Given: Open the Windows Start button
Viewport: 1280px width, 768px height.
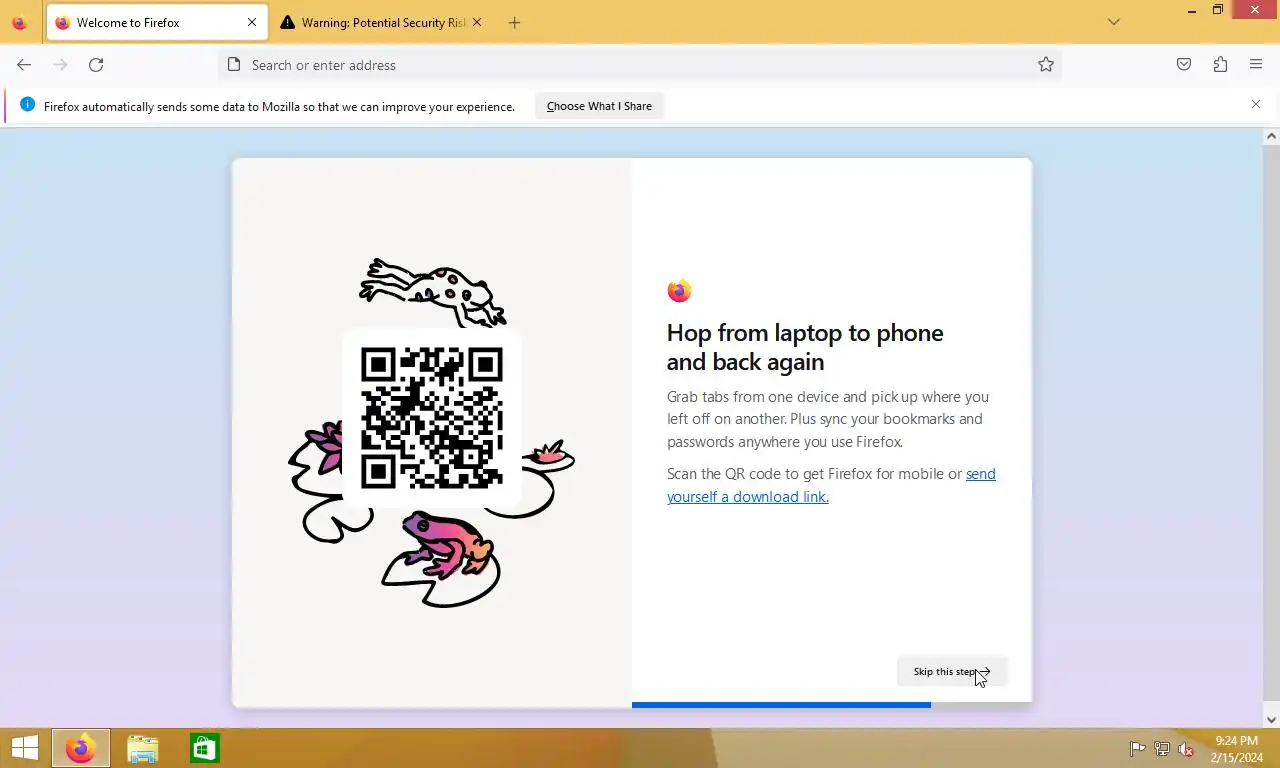Looking at the screenshot, I should tap(24, 748).
